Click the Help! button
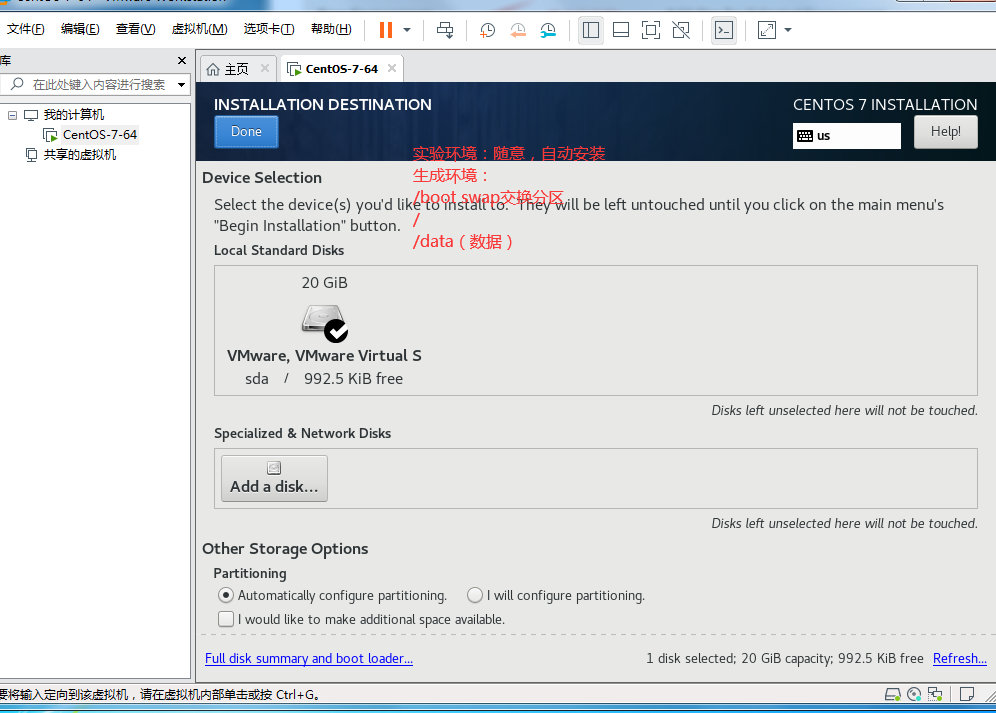Viewport: 996px width, 713px height. click(946, 132)
